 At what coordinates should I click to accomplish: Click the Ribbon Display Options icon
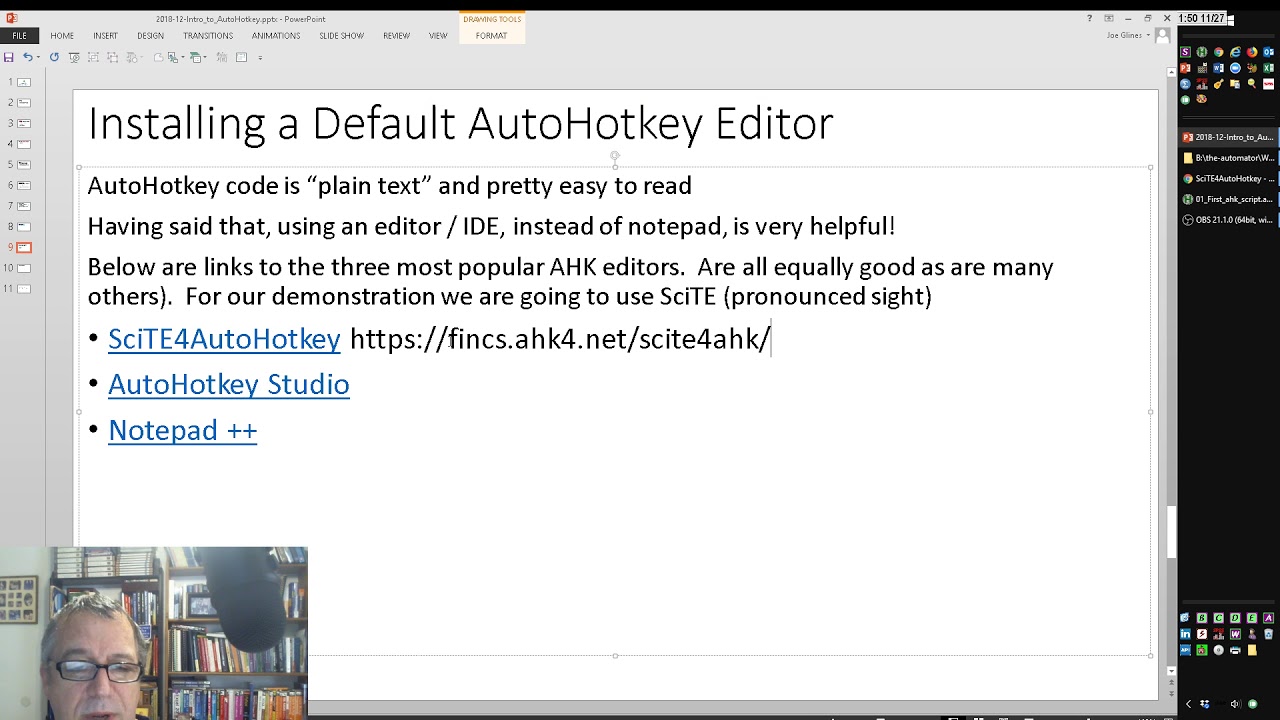pos(1109,18)
